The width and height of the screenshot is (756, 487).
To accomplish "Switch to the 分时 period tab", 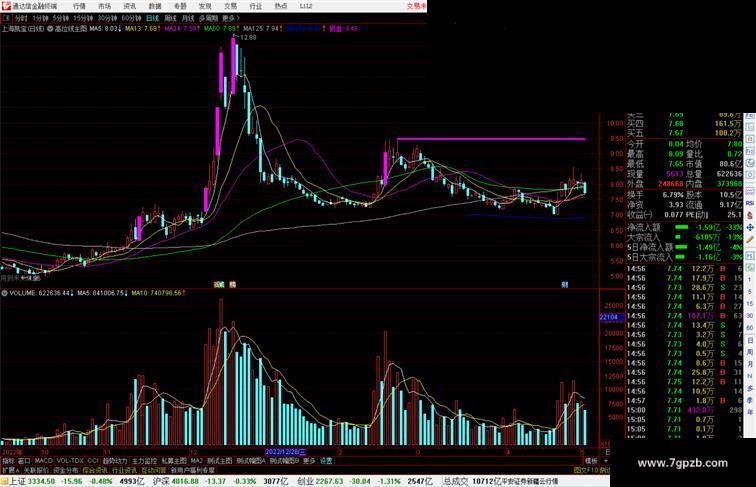I will [21, 18].
